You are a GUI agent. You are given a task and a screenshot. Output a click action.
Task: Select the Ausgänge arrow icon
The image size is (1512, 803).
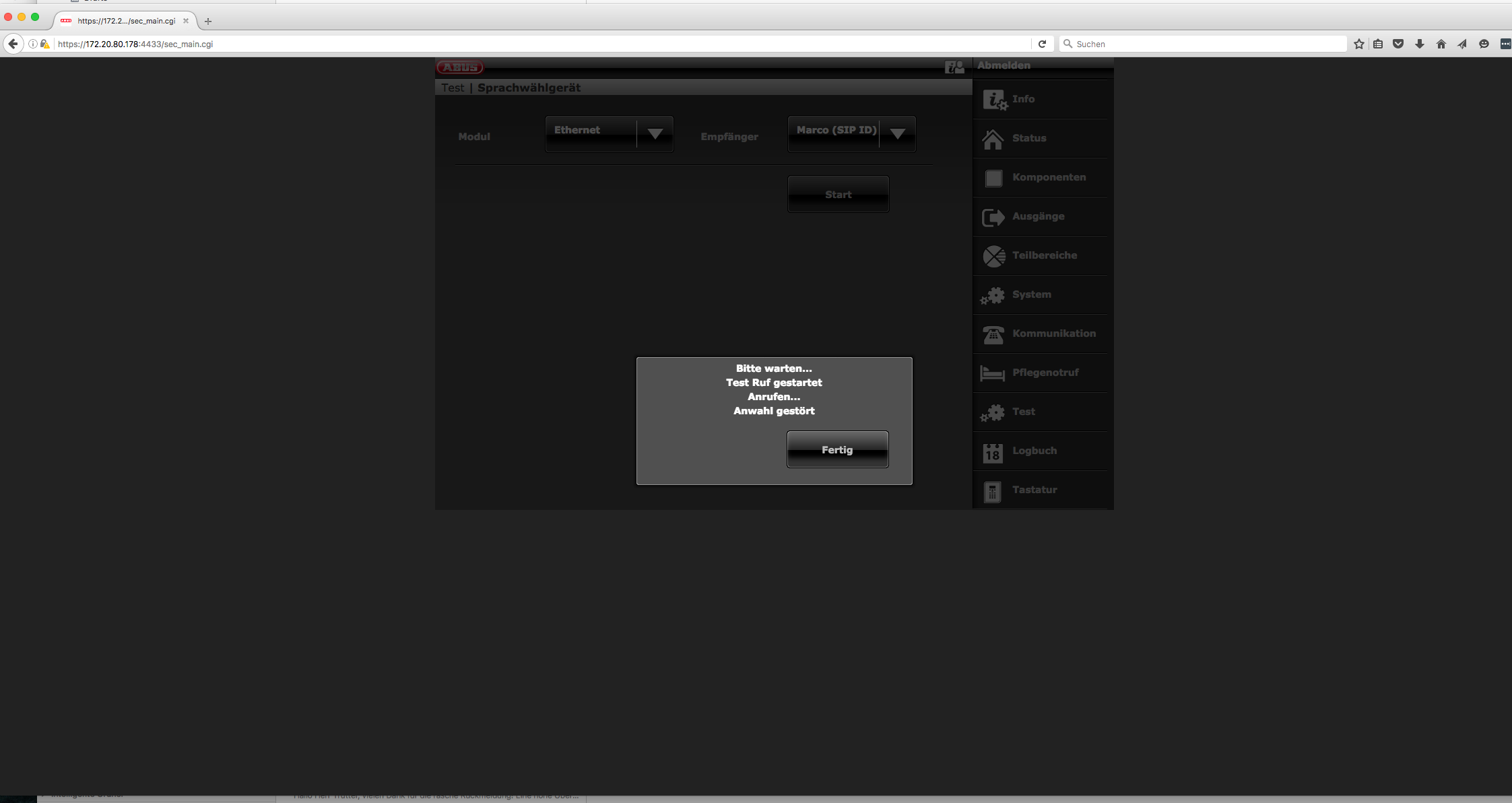click(993, 217)
